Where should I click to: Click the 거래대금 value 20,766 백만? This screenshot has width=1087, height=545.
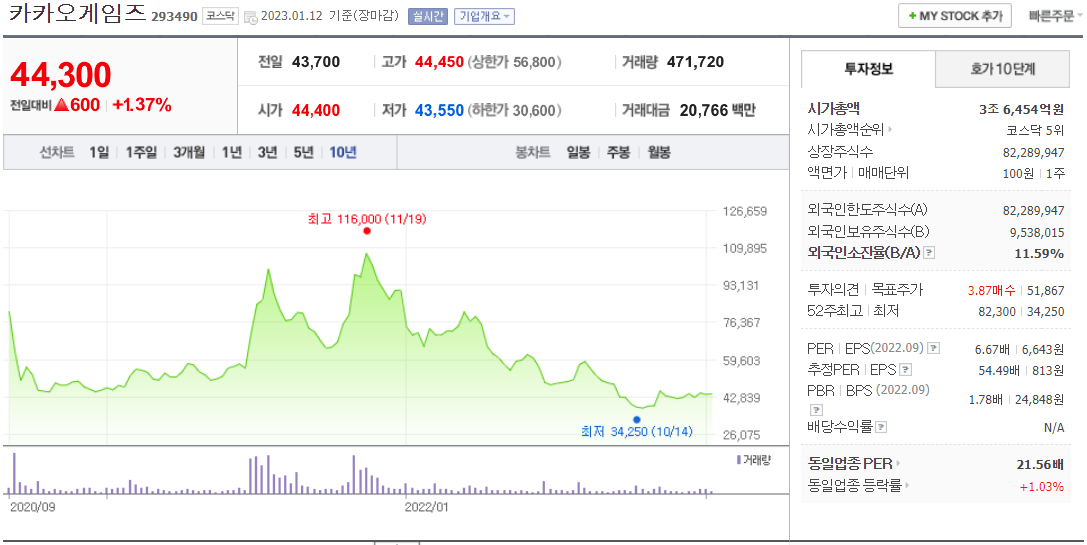point(718,110)
